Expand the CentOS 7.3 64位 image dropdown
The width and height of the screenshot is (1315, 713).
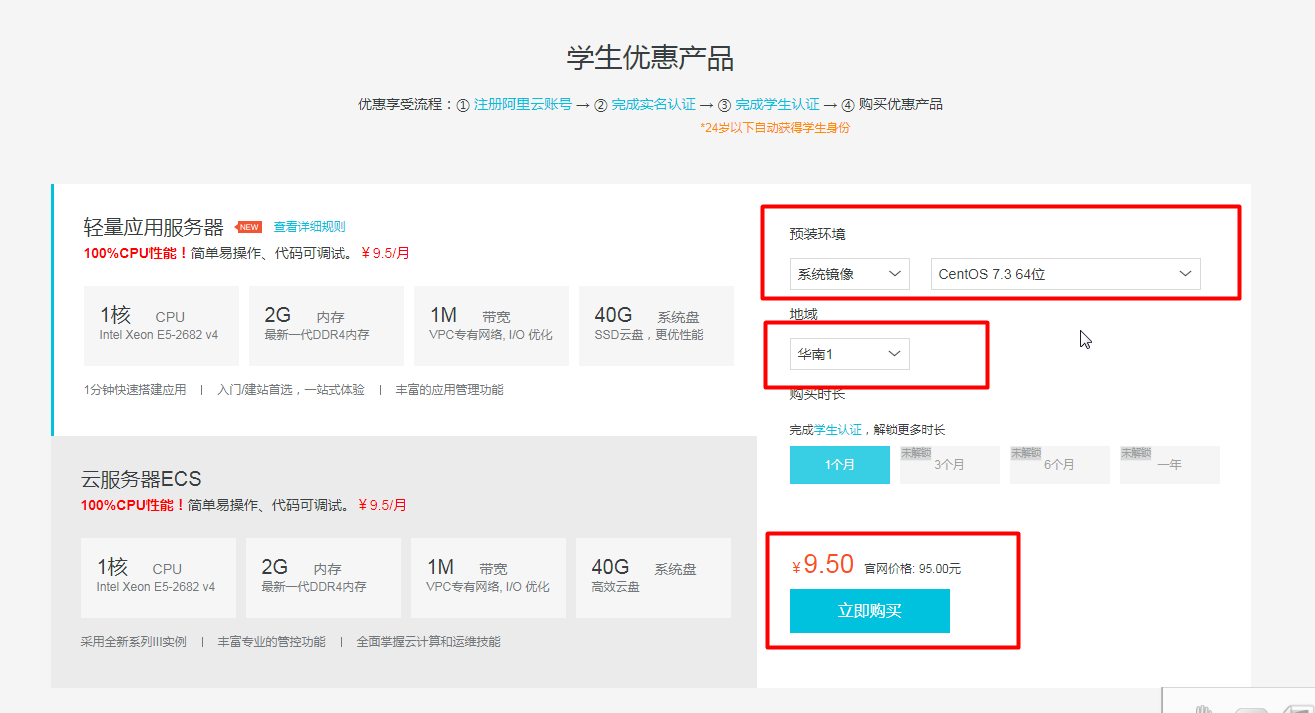(x=1065, y=274)
